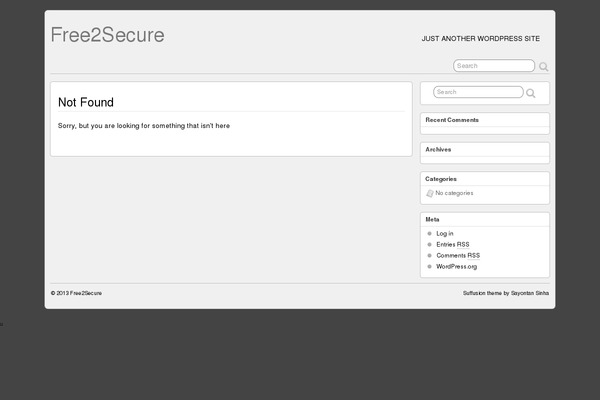The height and width of the screenshot is (400, 600).
Task: Click the bullet next to WordPress.org
Action: pos(430,267)
